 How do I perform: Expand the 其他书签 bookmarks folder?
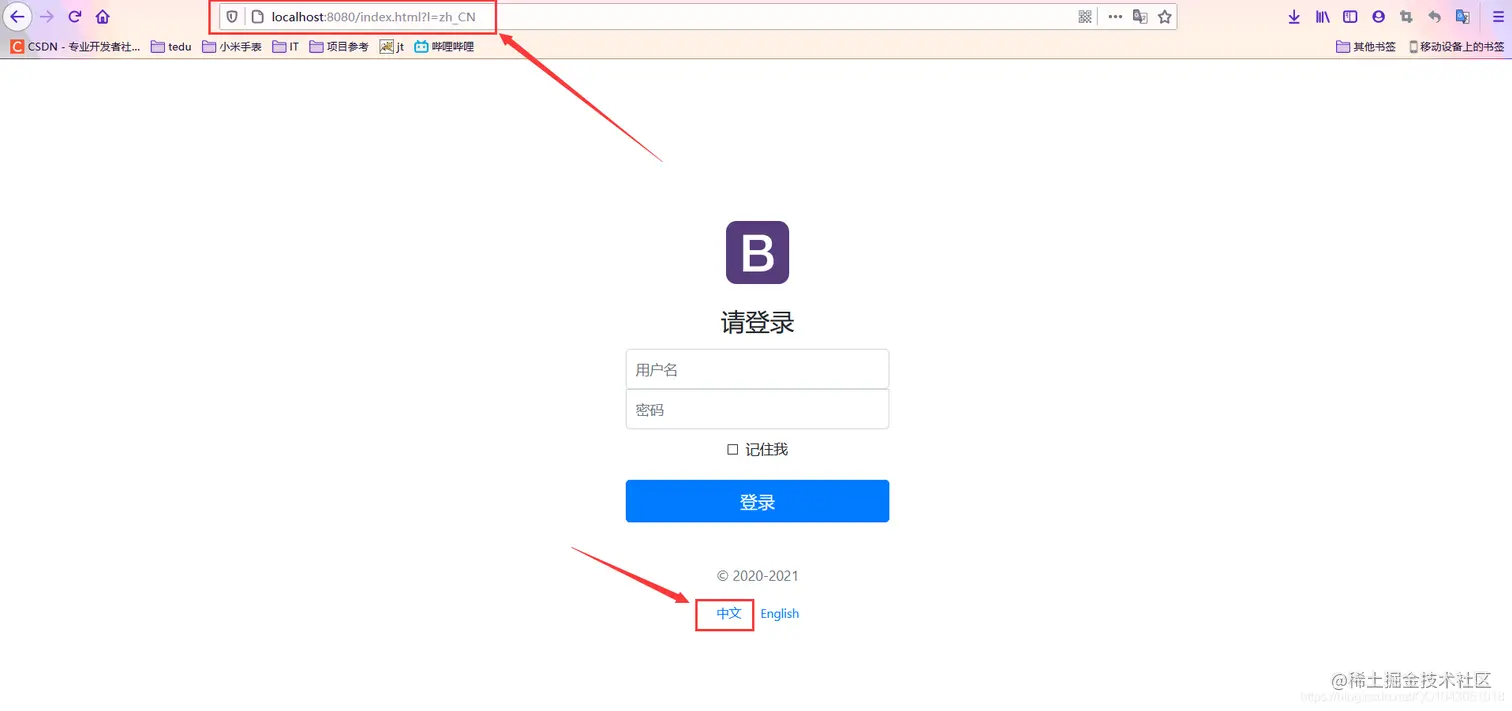[1366, 46]
